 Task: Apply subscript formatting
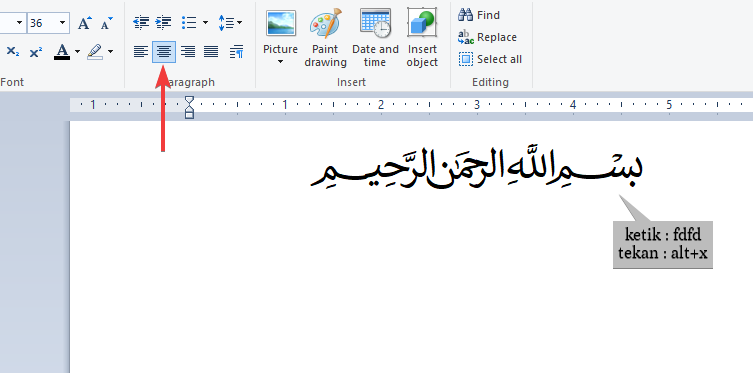pos(13,52)
